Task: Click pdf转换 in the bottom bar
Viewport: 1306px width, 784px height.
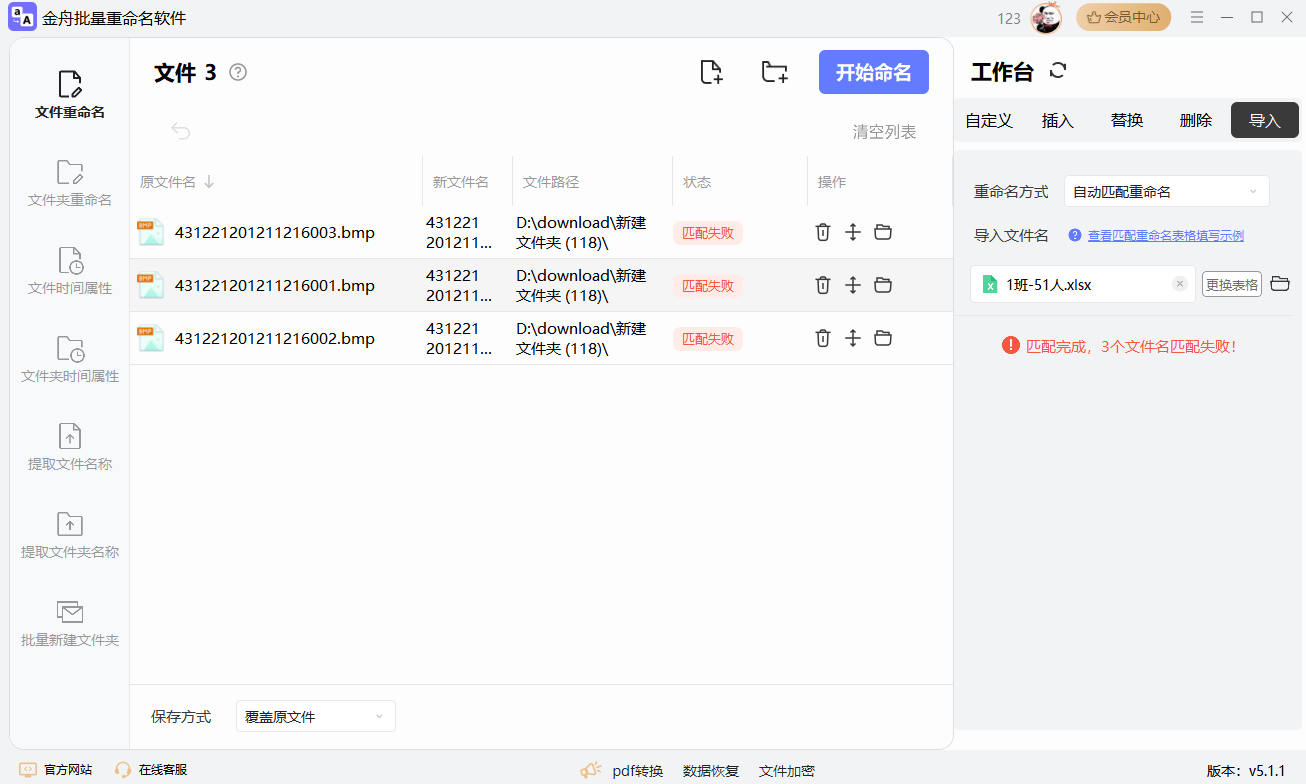Action: (638, 771)
